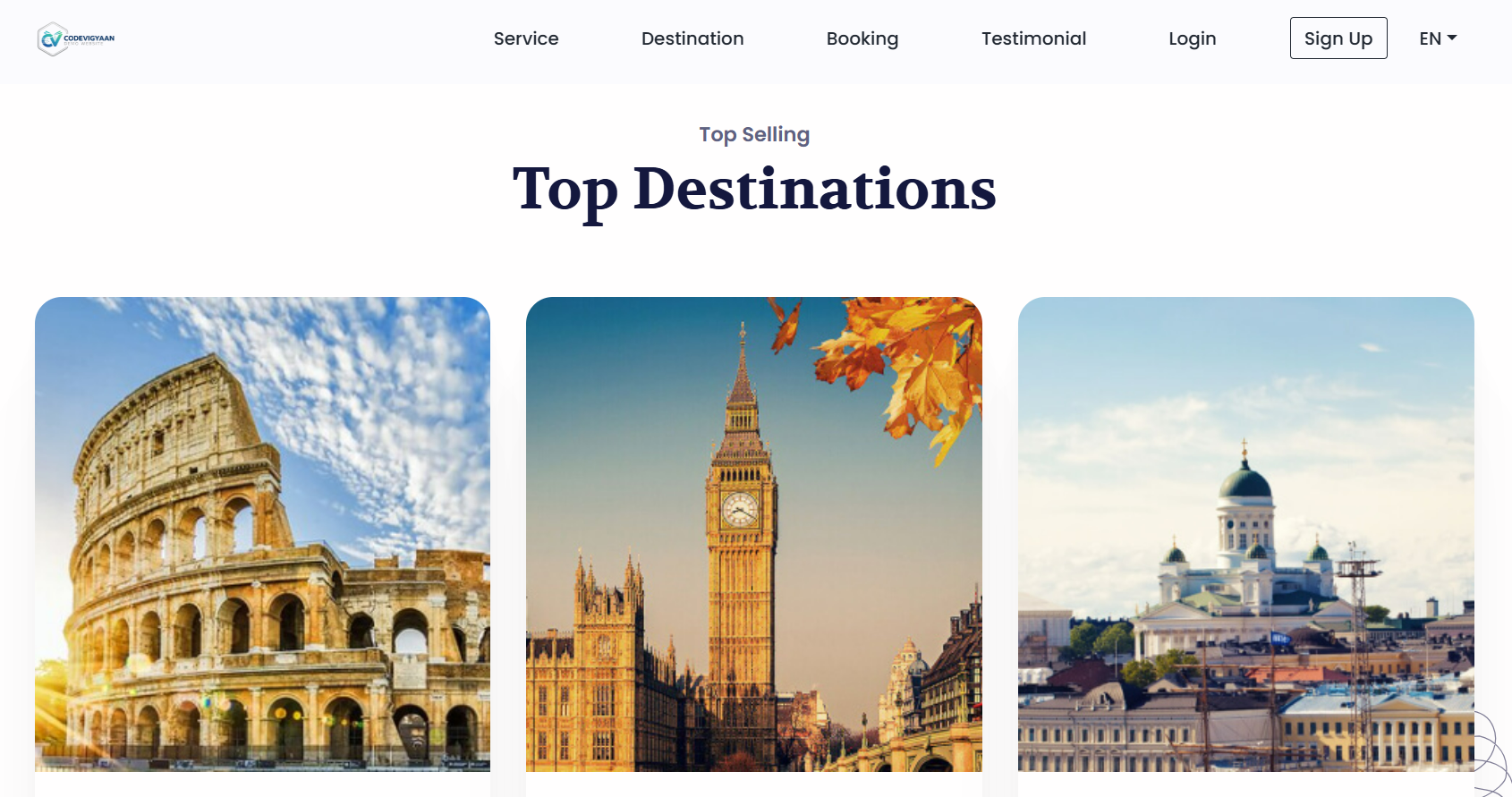This screenshot has height=797, width=1512.
Task: Click the decorative swirl at the bottom-right corner
Action: [1491, 753]
